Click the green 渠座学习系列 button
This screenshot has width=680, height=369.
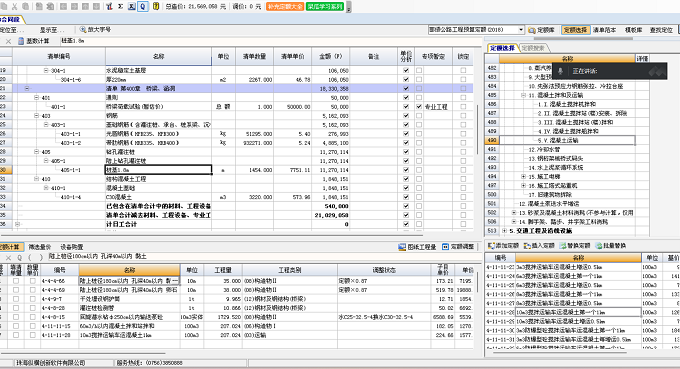pyautogui.click(x=325, y=7)
